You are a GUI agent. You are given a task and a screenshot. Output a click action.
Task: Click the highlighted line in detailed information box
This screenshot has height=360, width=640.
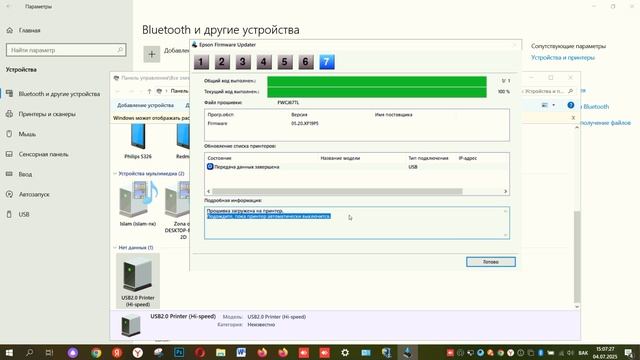(x=269, y=216)
